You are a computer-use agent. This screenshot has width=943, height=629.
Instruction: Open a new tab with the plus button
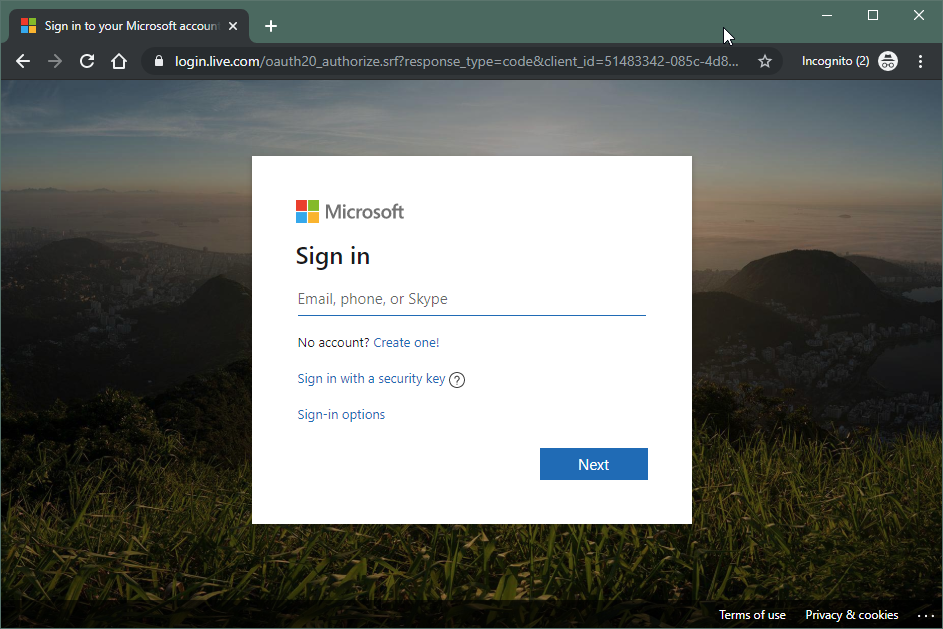coord(271,26)
